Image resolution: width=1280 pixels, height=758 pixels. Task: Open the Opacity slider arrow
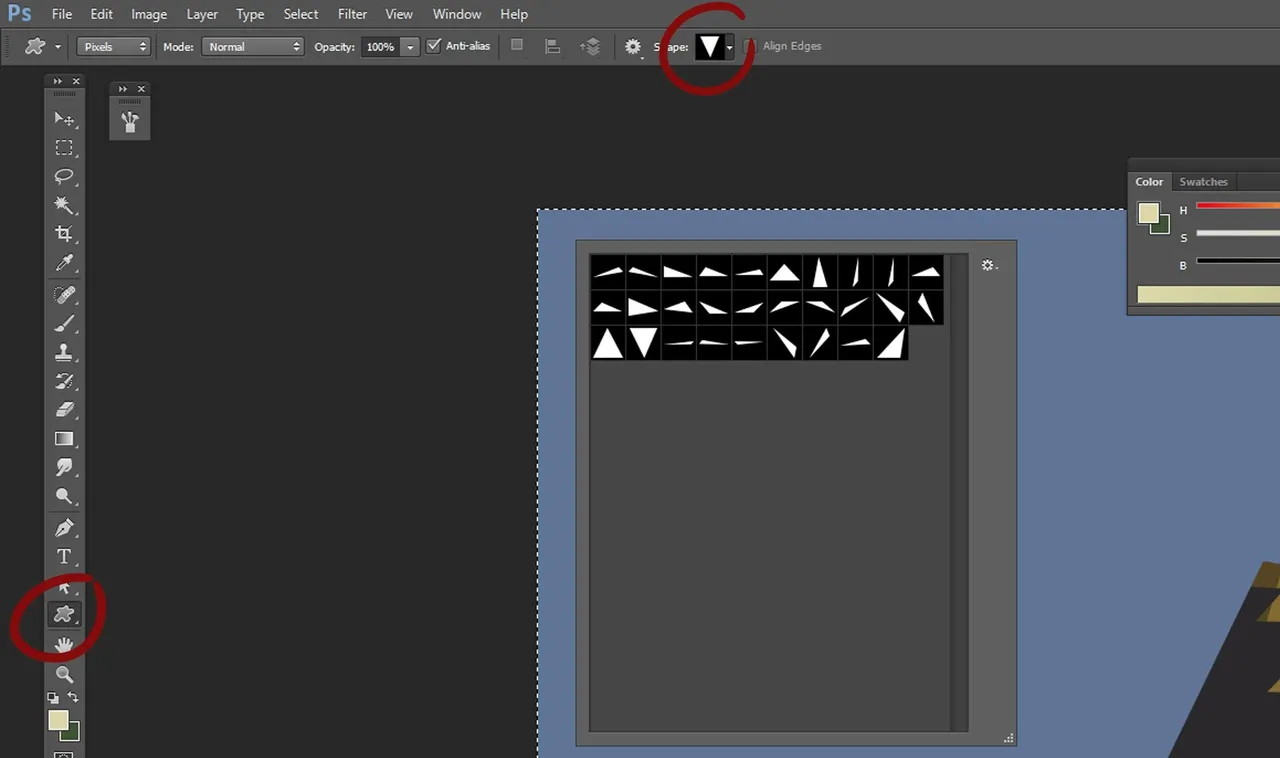[410, 47]
